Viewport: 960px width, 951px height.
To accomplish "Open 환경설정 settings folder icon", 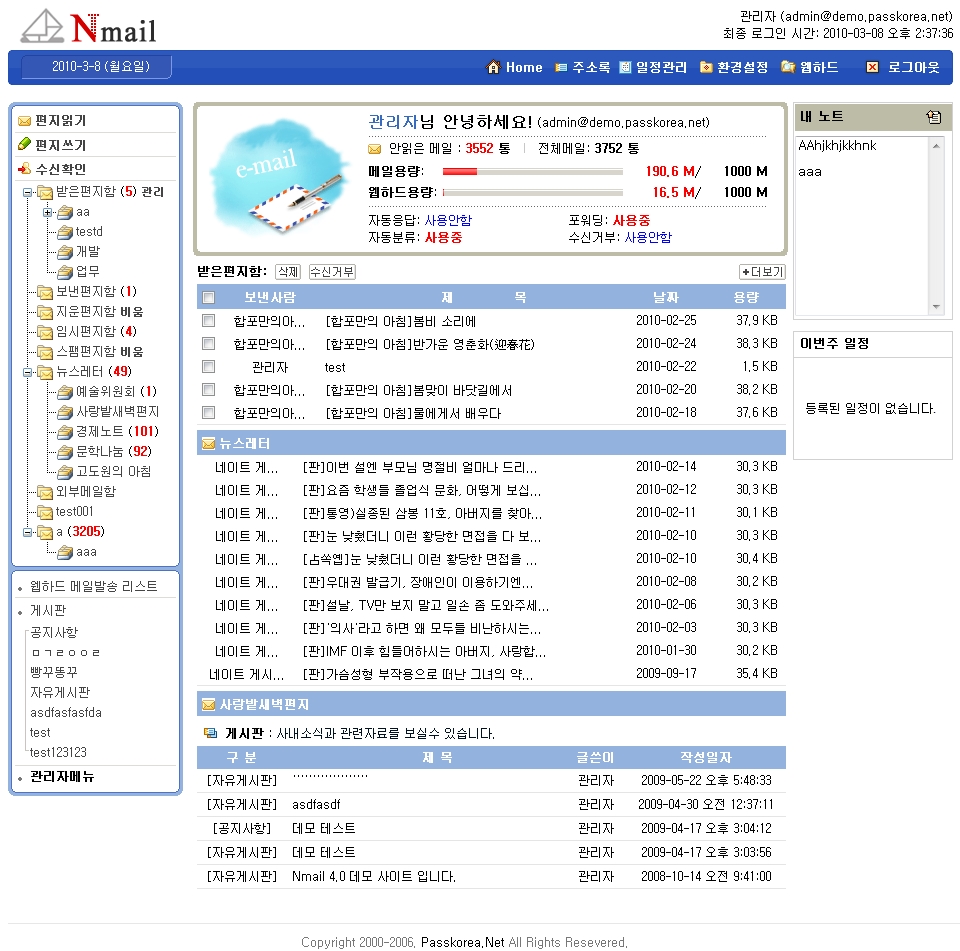I will (706, 68).
